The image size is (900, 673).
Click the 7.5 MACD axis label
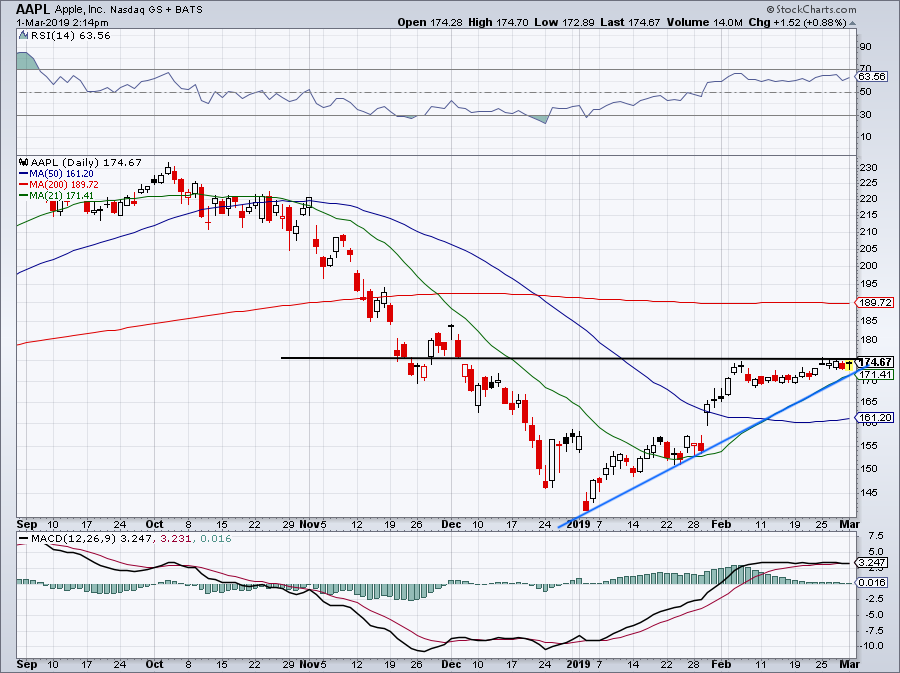(x=876, y=535)
